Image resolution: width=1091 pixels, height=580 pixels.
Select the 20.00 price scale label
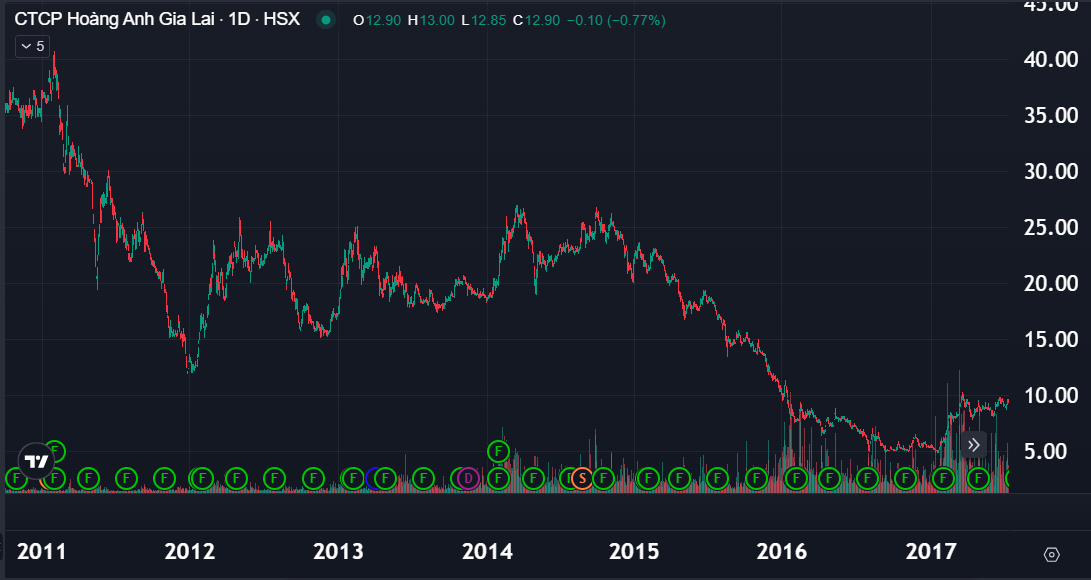1051,283
